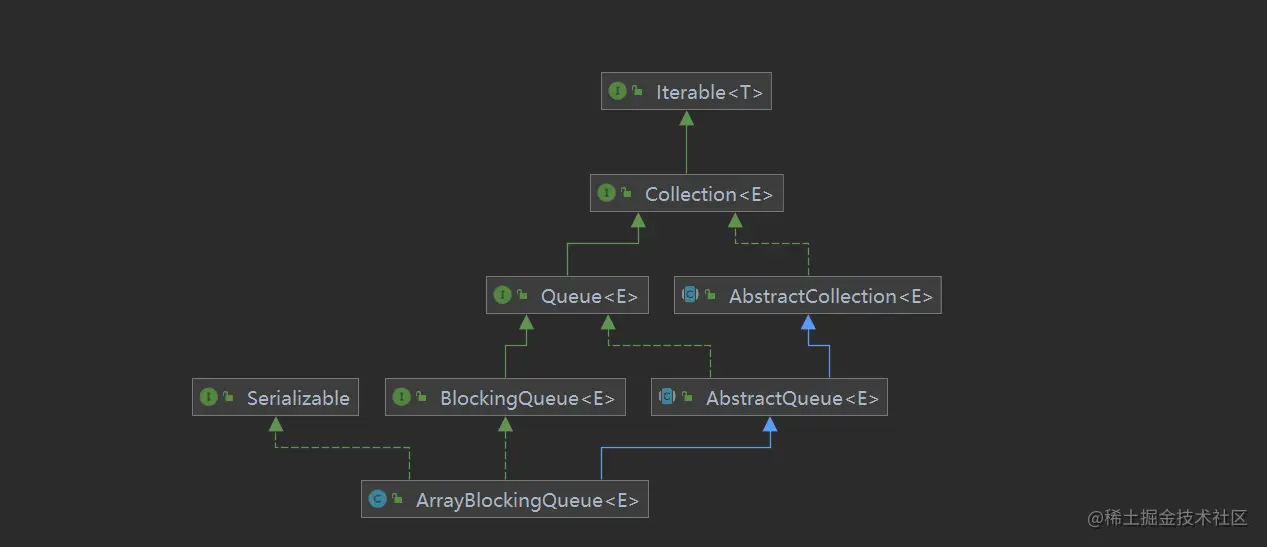Select the ArrayBlockingQueue<E> node label
Screen dimensions: 1267x547
(x=527, y=500)
